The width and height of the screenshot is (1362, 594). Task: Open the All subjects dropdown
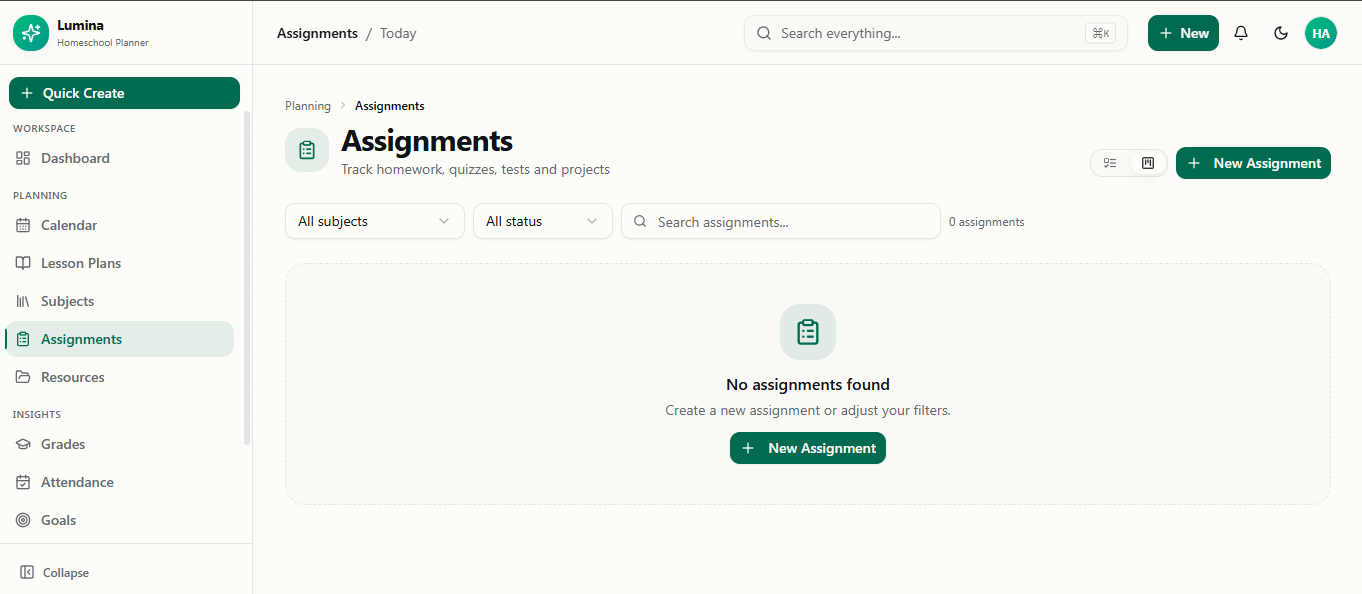coord(375,221)
